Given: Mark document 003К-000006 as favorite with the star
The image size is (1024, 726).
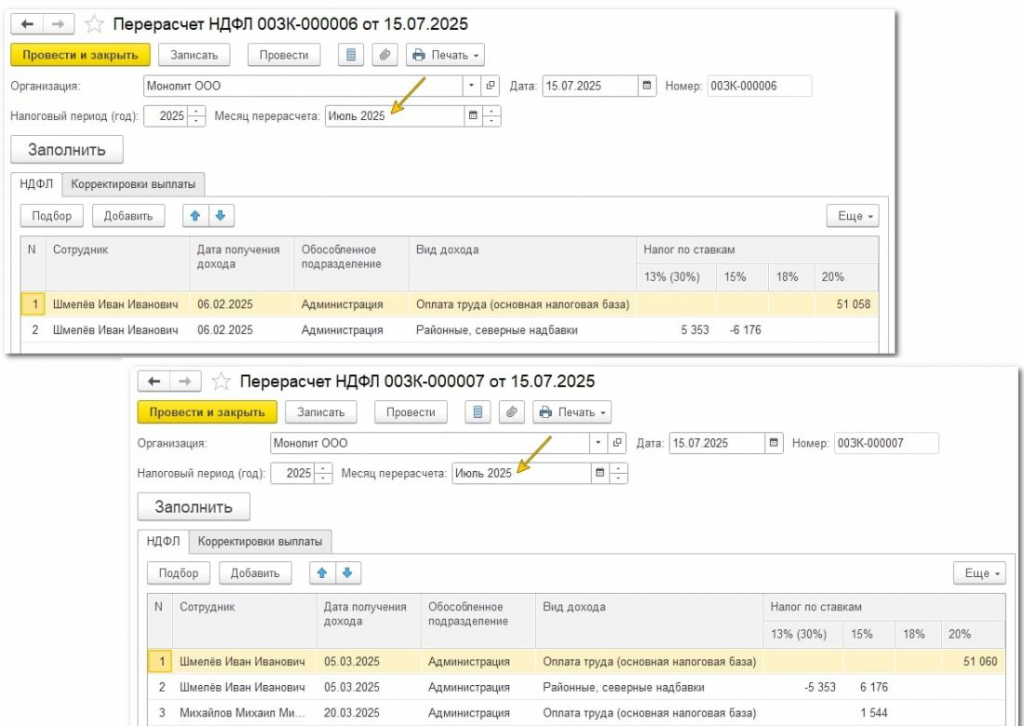Looking at the screenshot, I should pyautogui.click(x=95, y=24).
